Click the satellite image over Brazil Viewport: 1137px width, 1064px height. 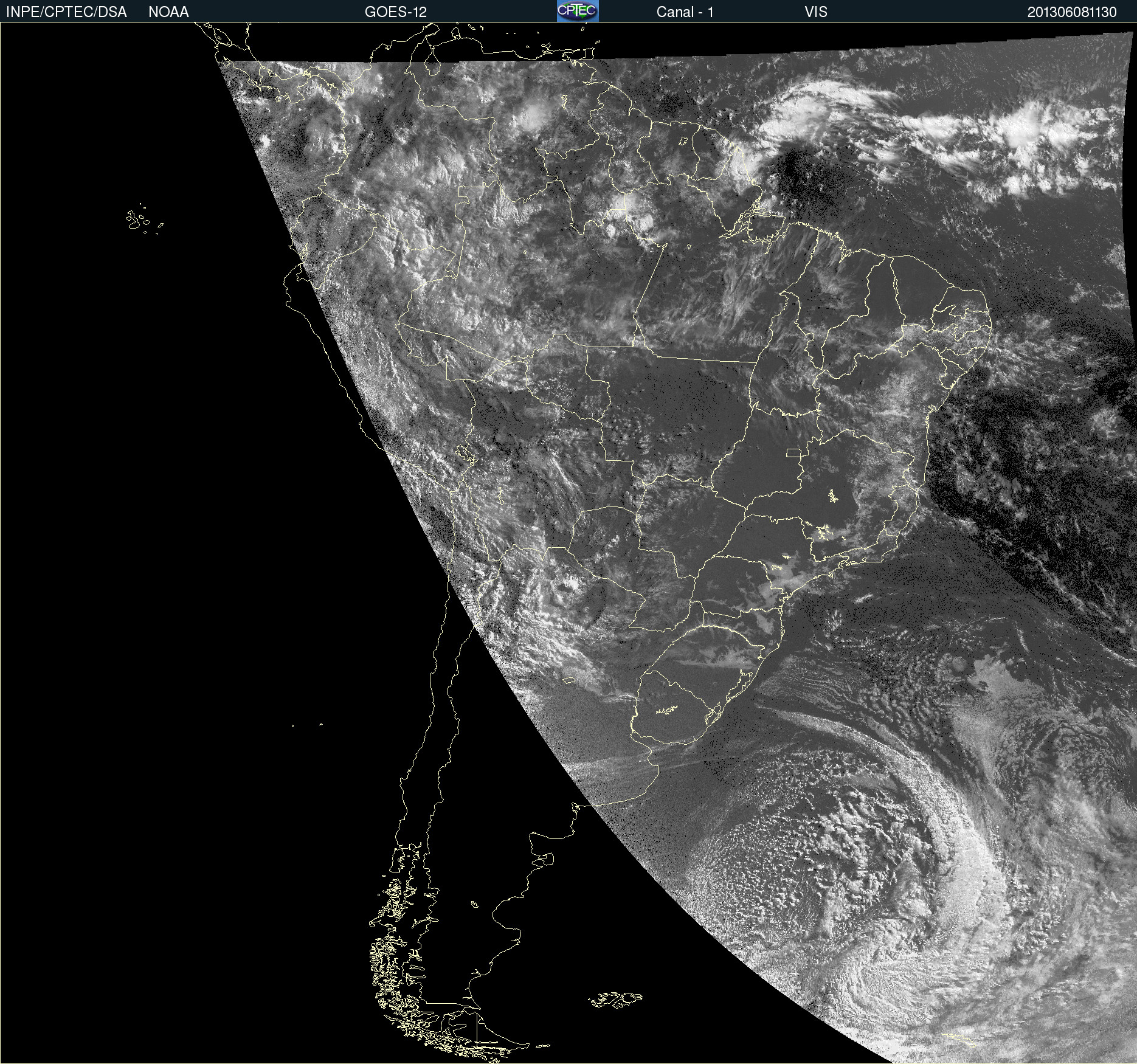(x=568, y=543)
